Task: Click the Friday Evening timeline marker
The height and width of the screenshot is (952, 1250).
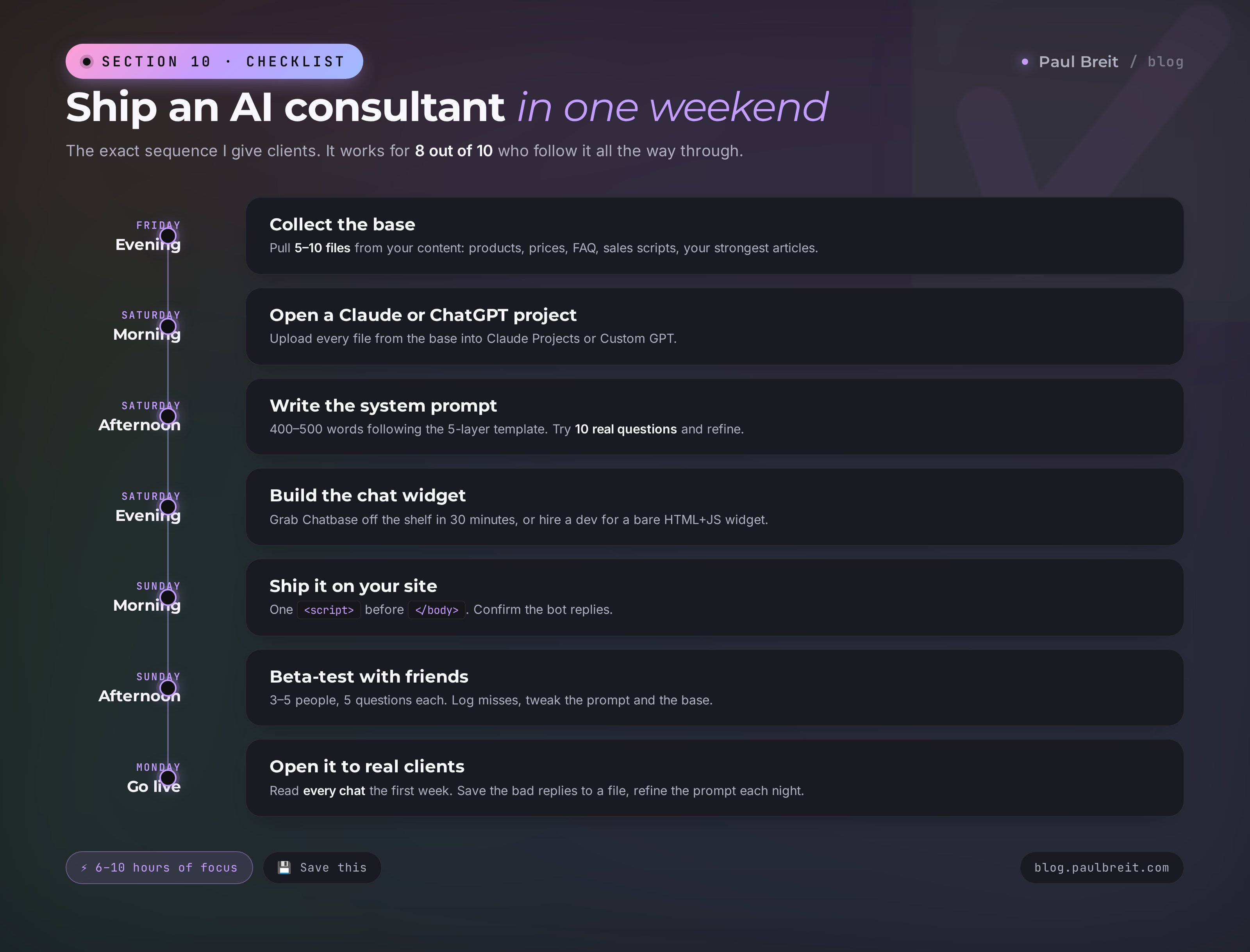Action: pos(168,236)
